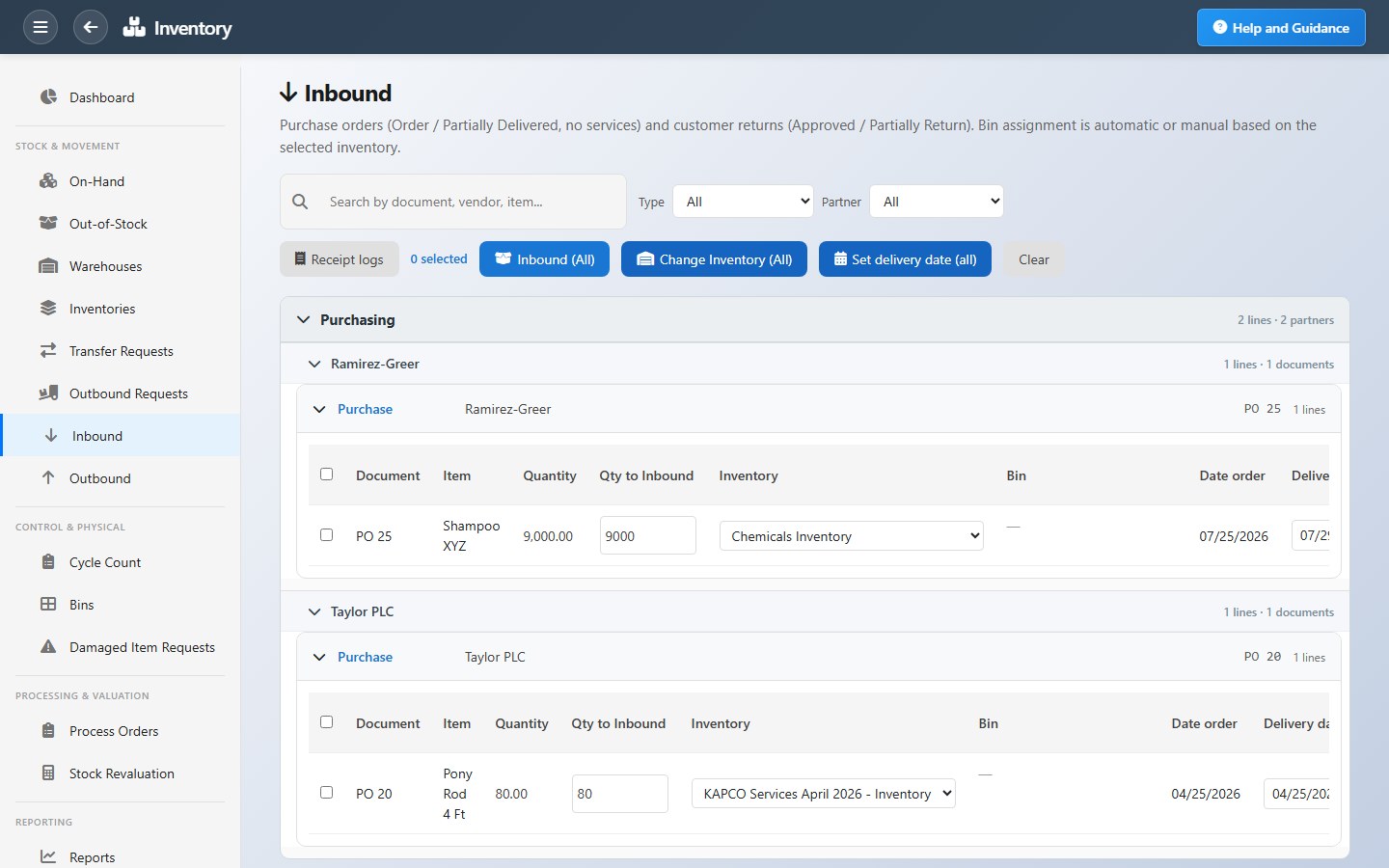Click the 'Pony Rod 4 Ft' item cell
Viewport: 1389px width, 868px height.
pyautogui.click(x=457, y=794)
